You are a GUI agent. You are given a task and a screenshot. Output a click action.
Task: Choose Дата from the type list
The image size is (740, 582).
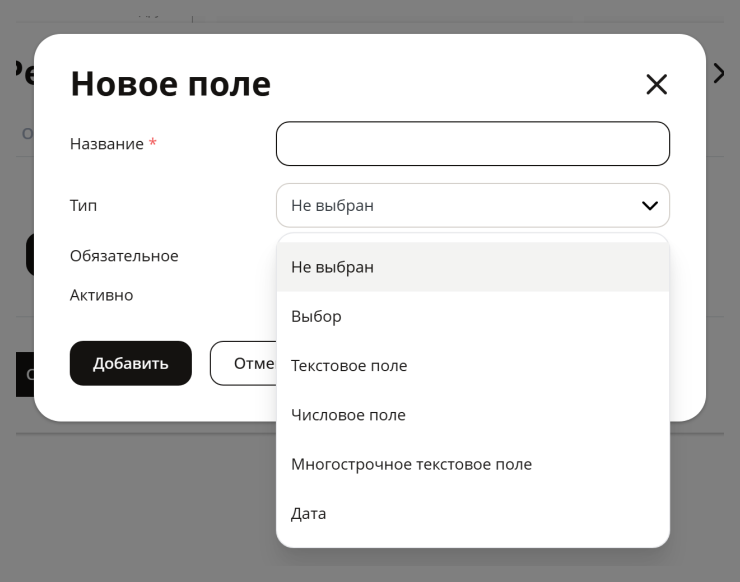pyautogui.click(x=472, y=514)
